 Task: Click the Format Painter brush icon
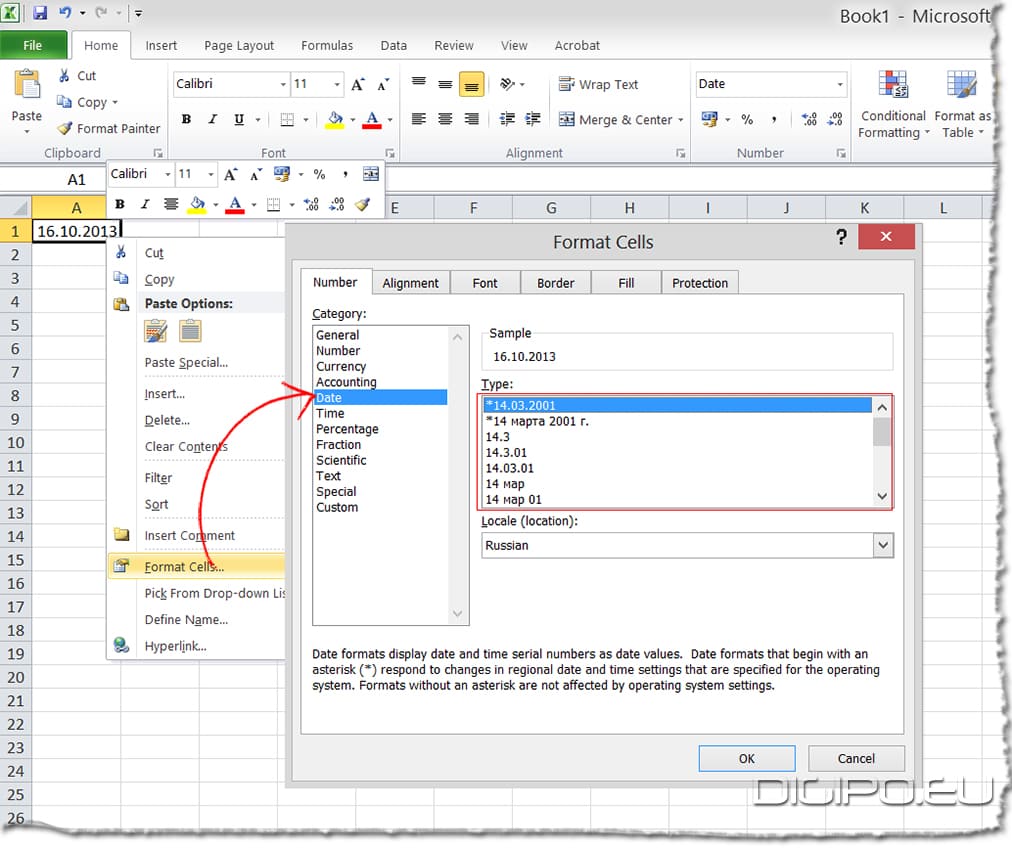[x=64, y=128]
